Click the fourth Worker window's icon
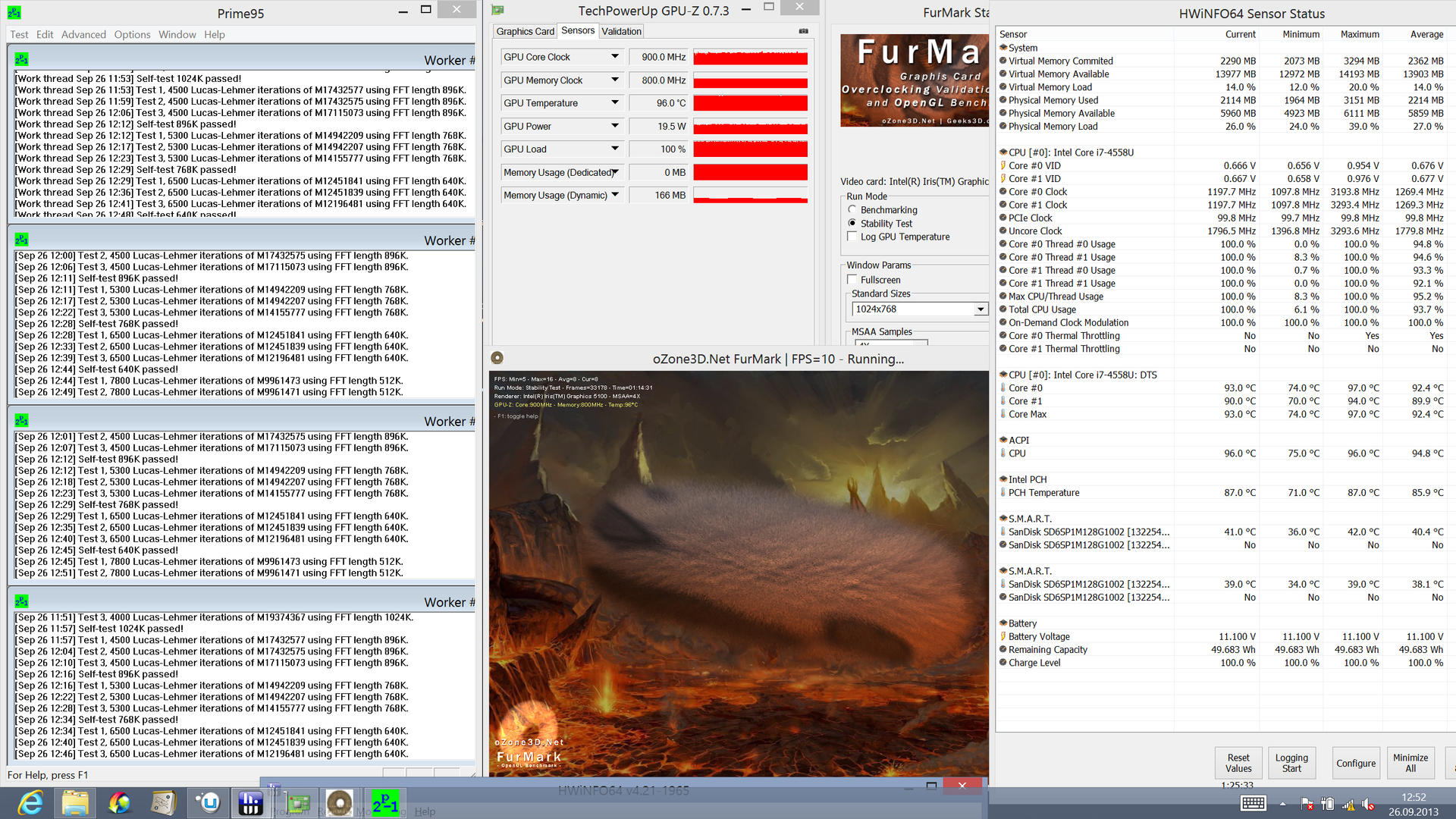 (21, 601)
